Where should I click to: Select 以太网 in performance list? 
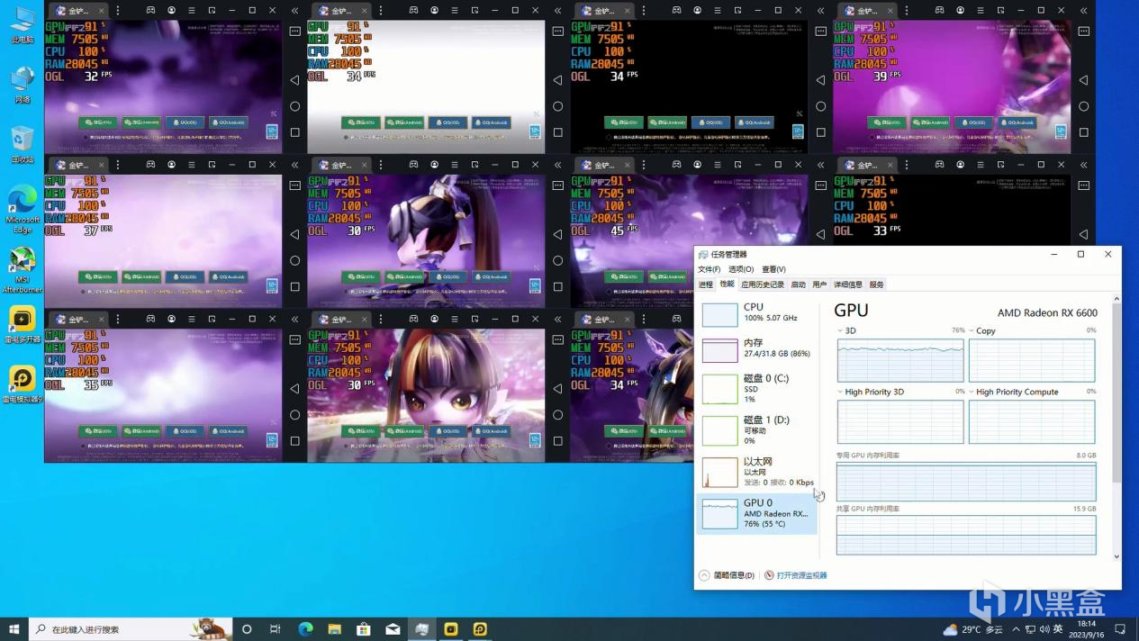tap(757, 471)
